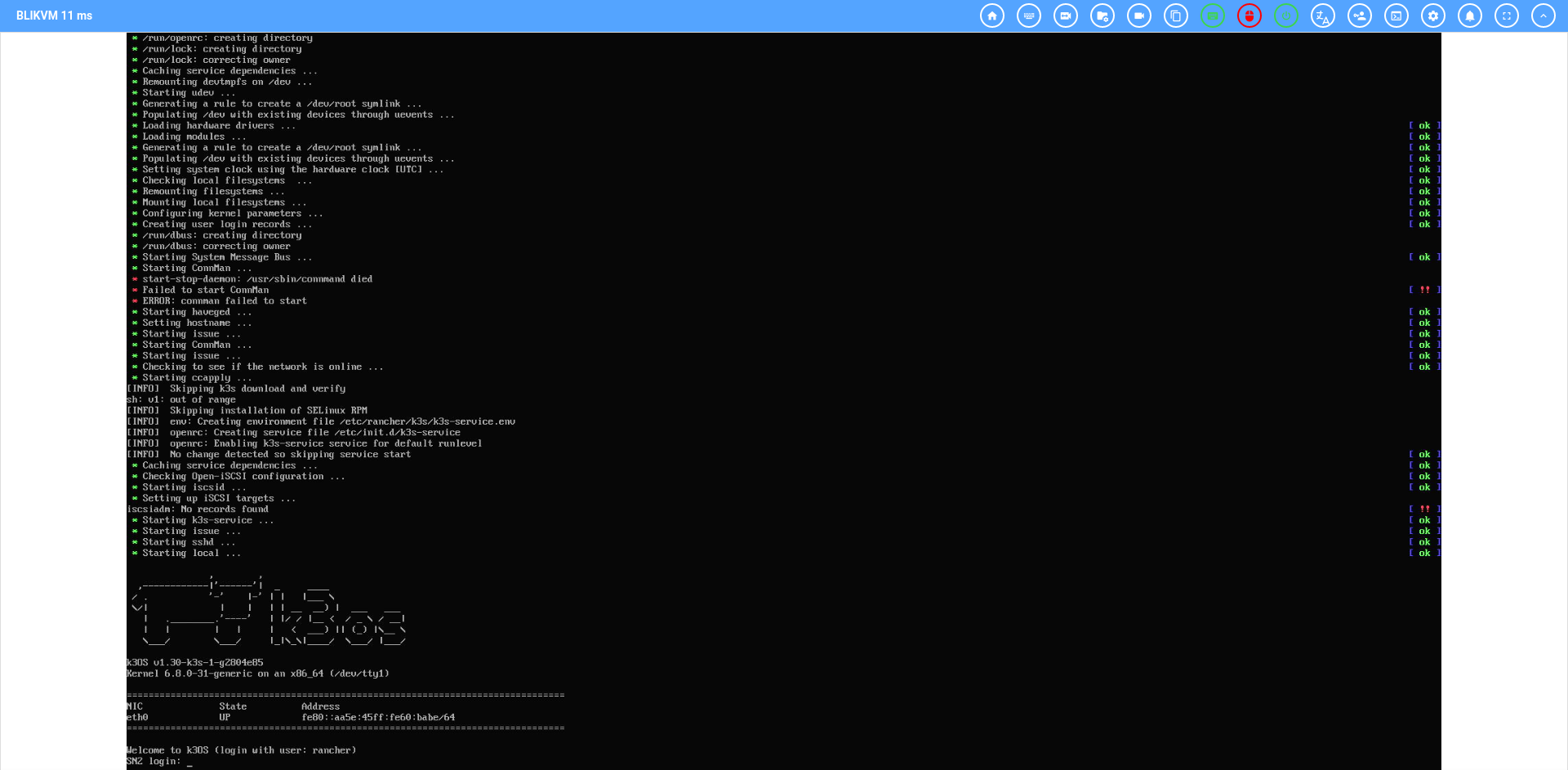The width and height of the screenshot is (1568, 770).
Task: Click the k3OS ASCII art logo
Action: click(268, 612)
